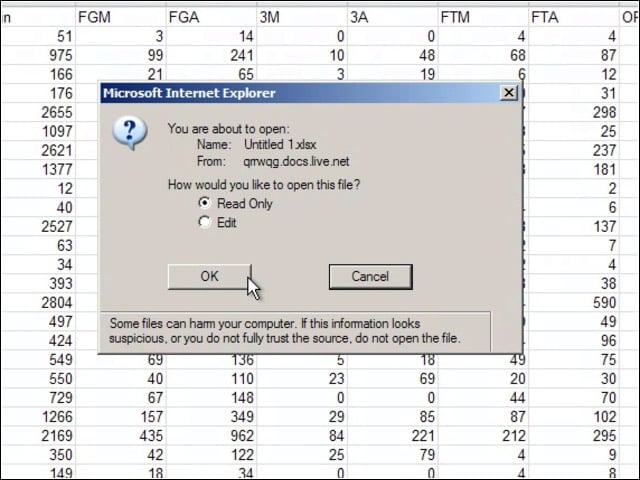640x480 pixels.
Task: Click spreadsheet cell with value 241
Action: pos(211,55)
